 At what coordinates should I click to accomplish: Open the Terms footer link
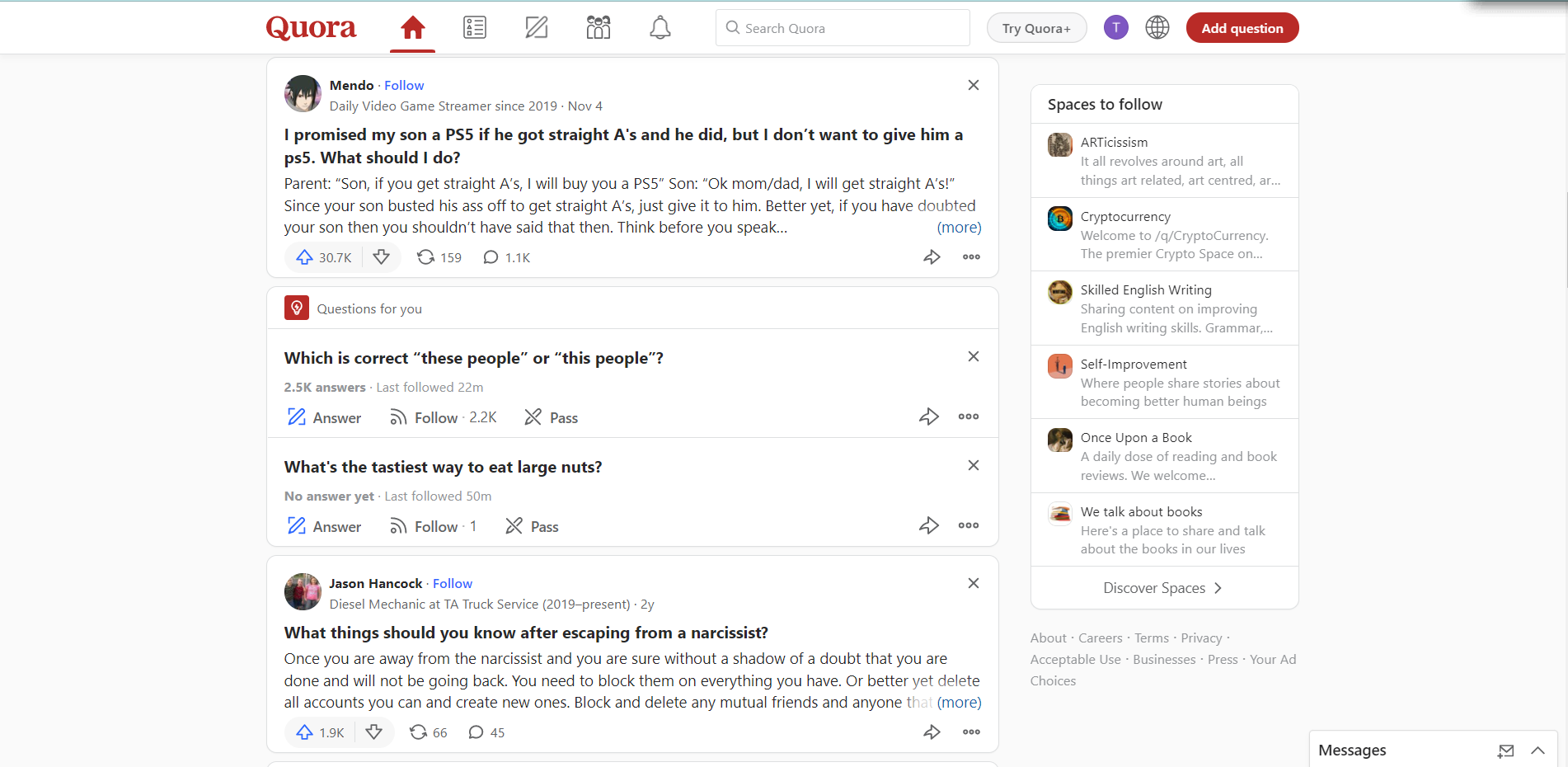pyautogui.click(x=1152, y=638)
